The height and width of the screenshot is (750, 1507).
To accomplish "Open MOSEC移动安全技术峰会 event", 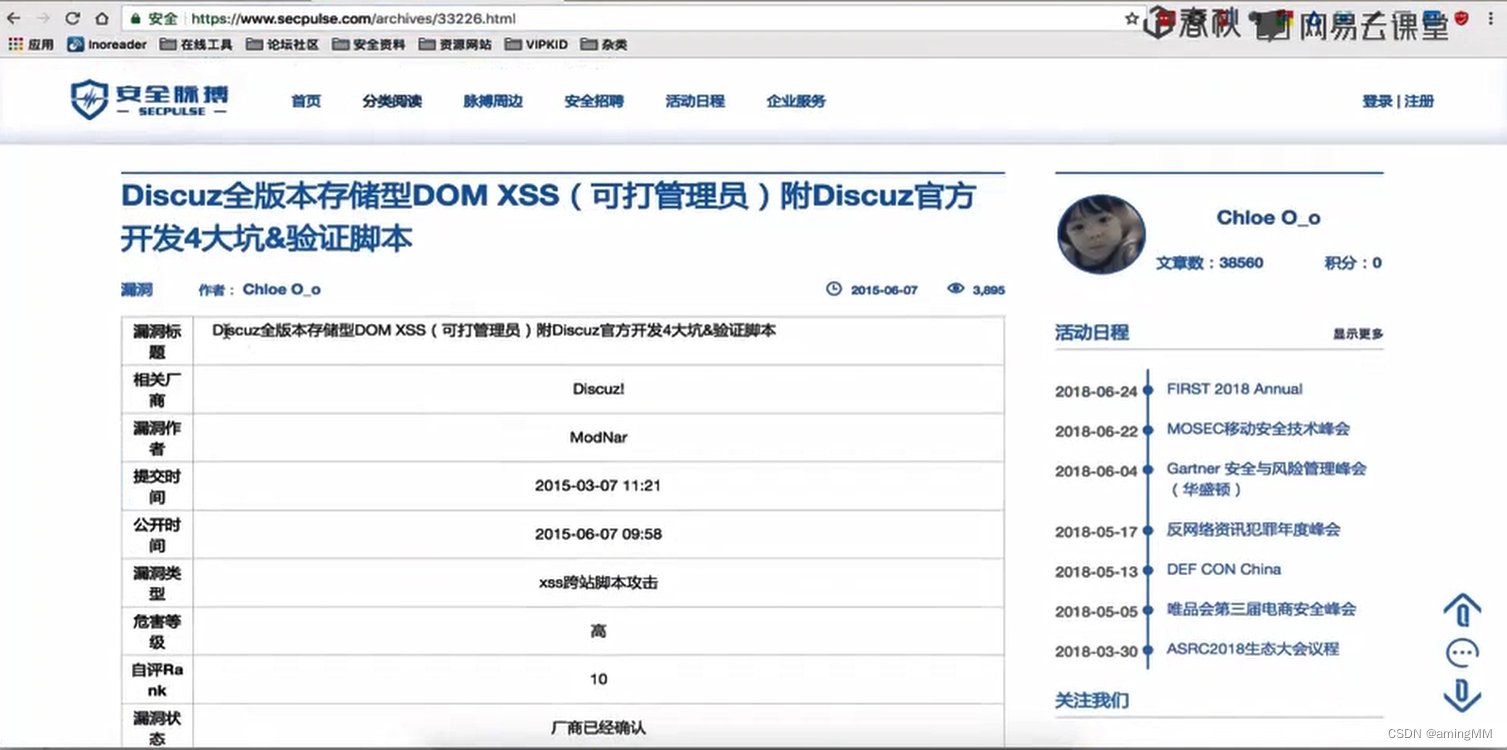I will (1258, 429).
